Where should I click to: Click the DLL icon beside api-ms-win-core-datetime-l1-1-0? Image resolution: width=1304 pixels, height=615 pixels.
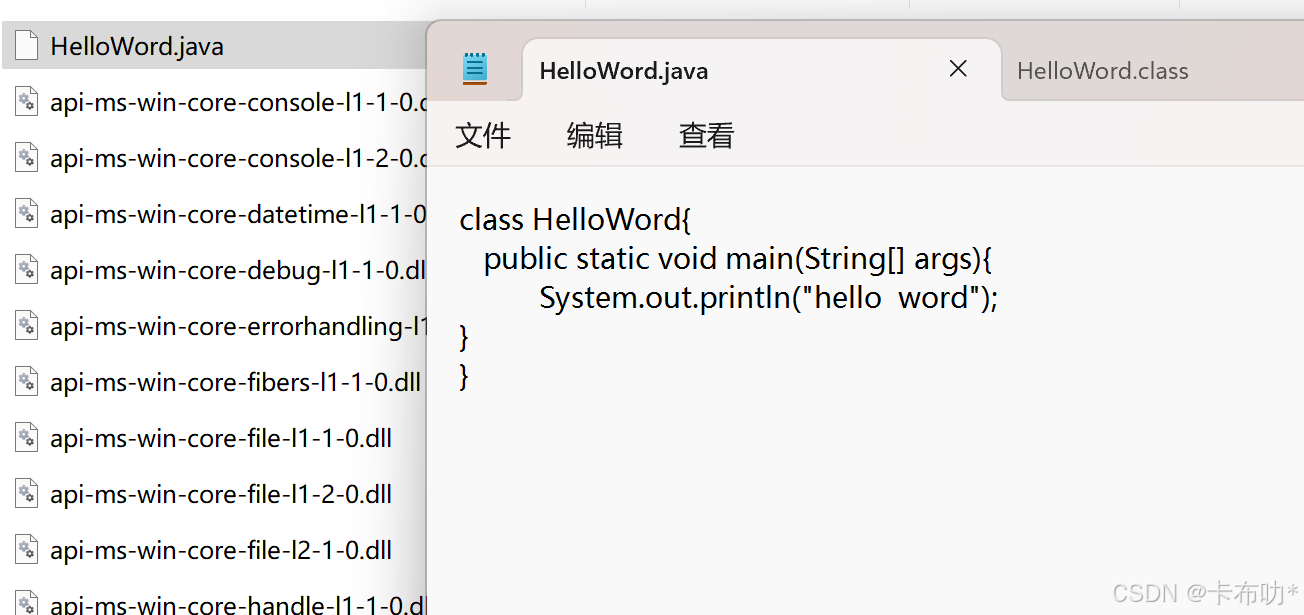coord(26,213)
